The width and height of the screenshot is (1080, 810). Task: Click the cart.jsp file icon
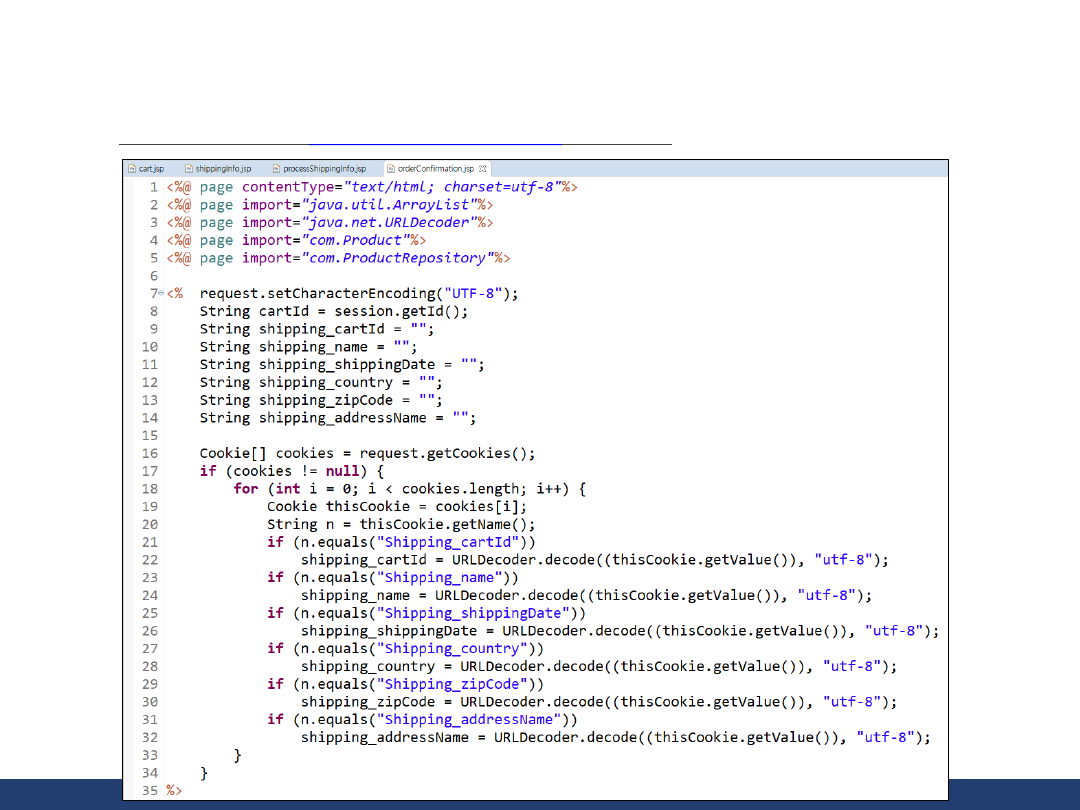[x=132, y=169]
